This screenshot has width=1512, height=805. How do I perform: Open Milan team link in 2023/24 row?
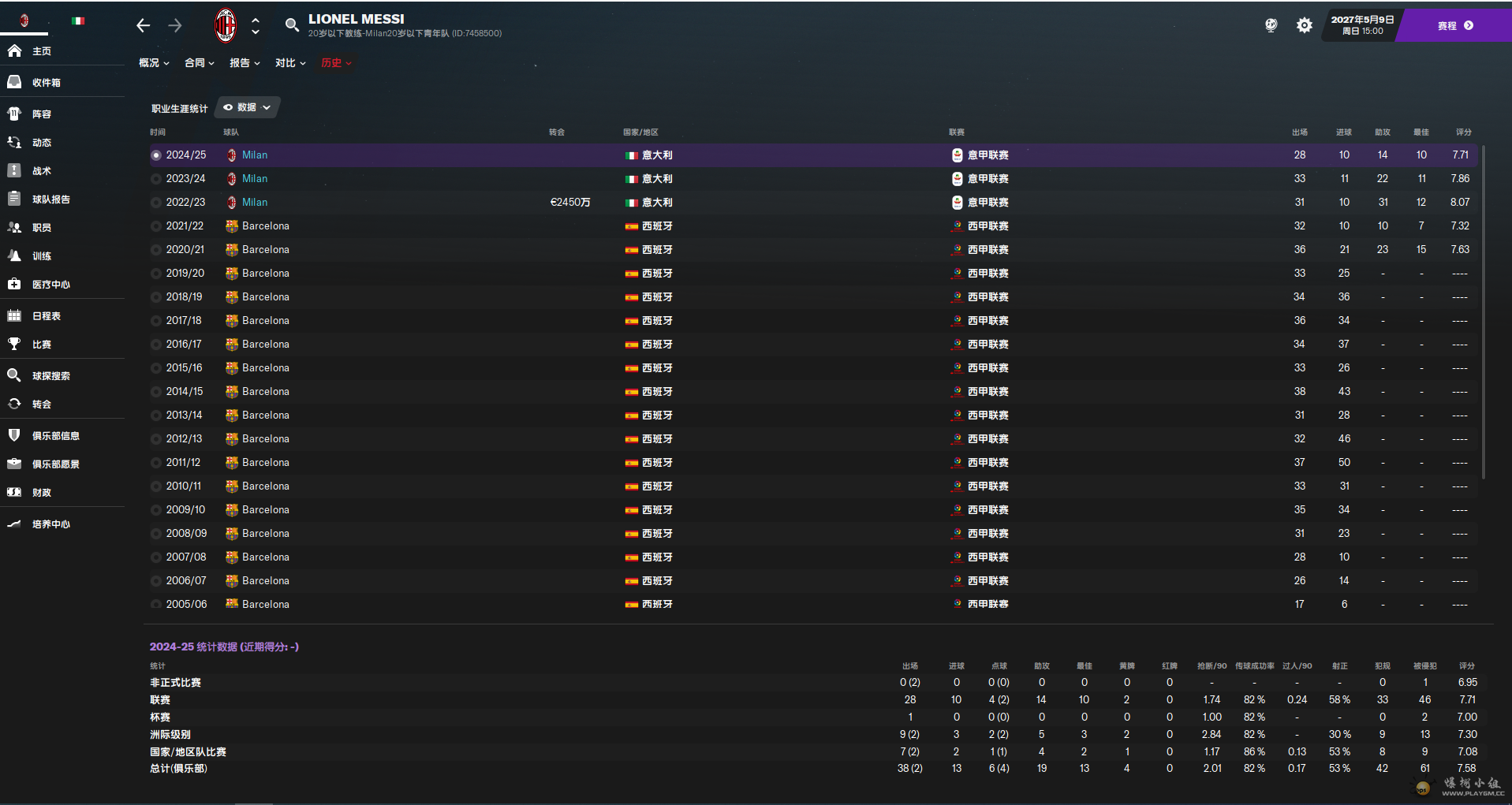click(x=255, y=179)
